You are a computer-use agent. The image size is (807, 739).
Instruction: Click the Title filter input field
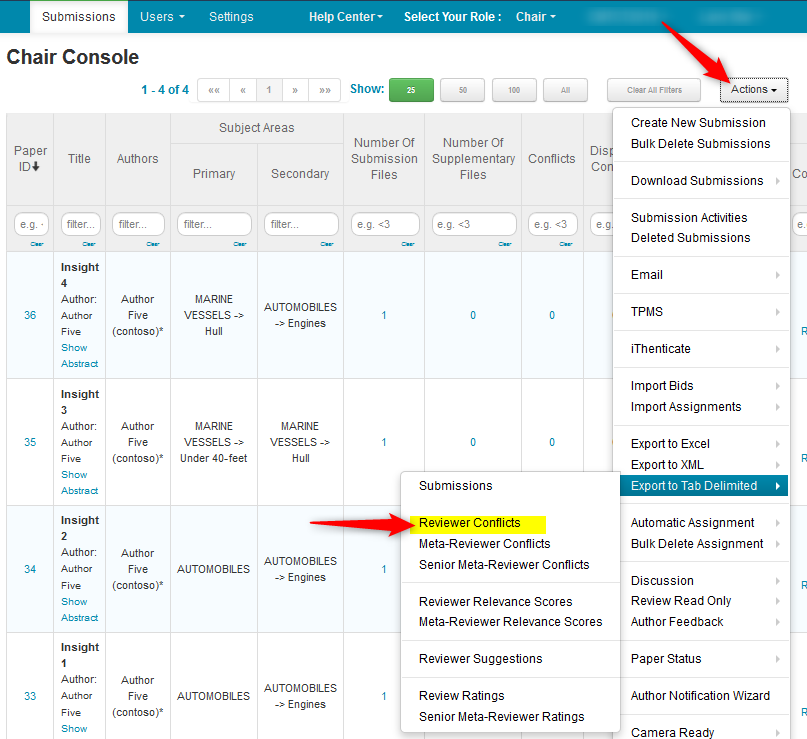[x=80, y=224]
